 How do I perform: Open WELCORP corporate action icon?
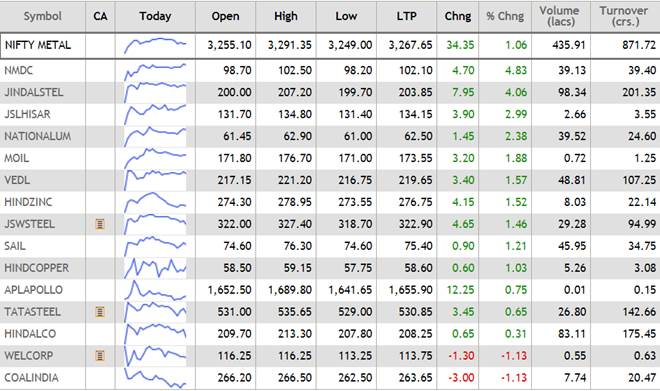pyautogui.click(x=100, y=356)
